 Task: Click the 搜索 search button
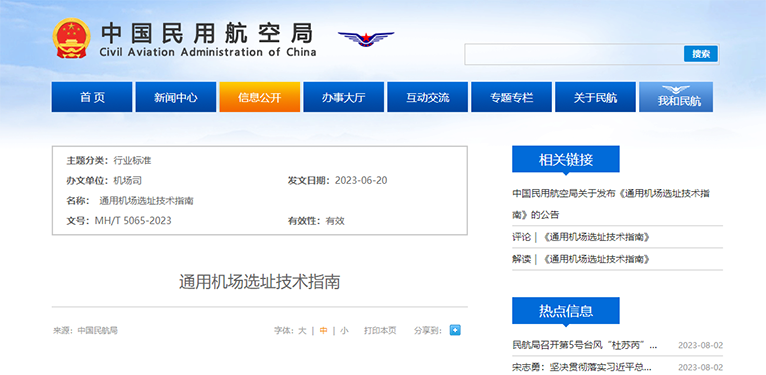[701, 54]
